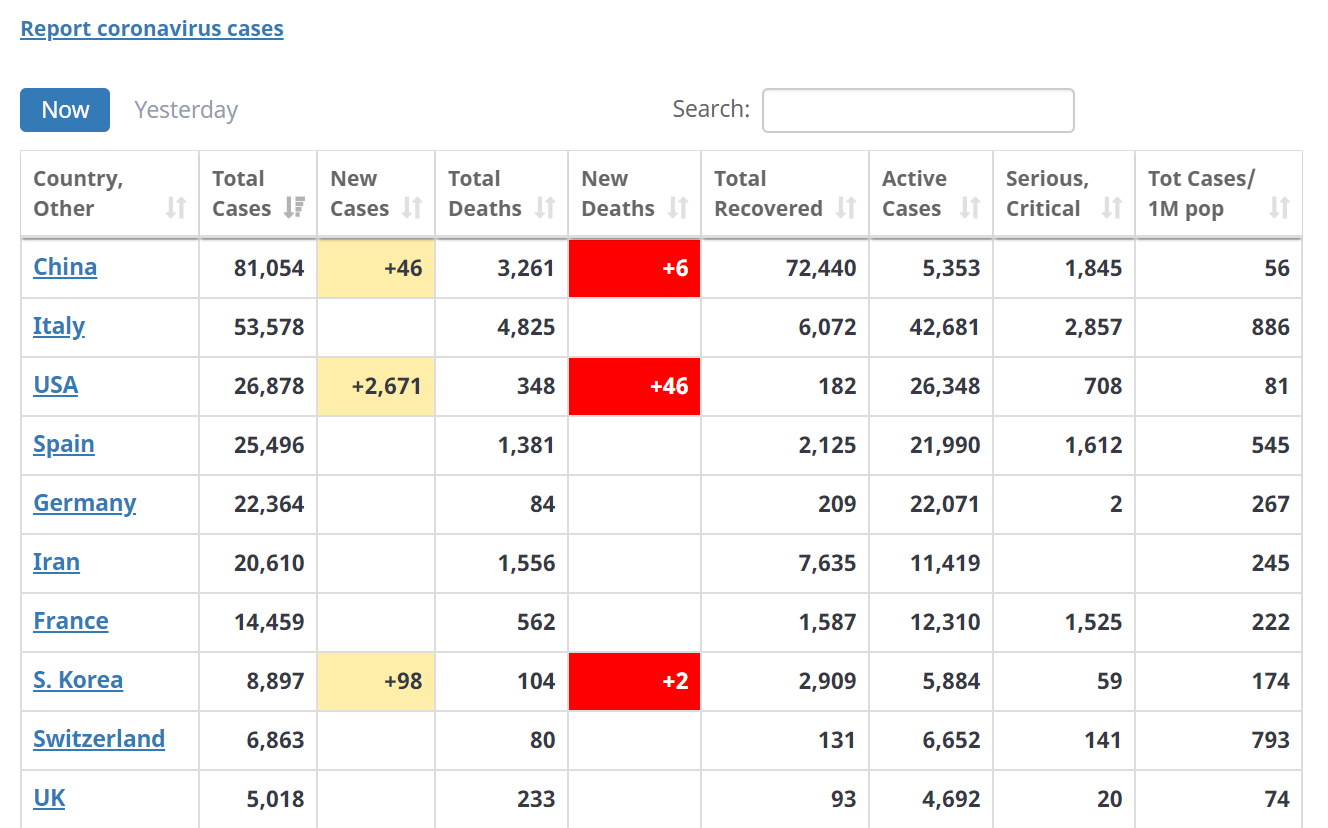Sort by Active Cases arrows icon

coord(969,208)
